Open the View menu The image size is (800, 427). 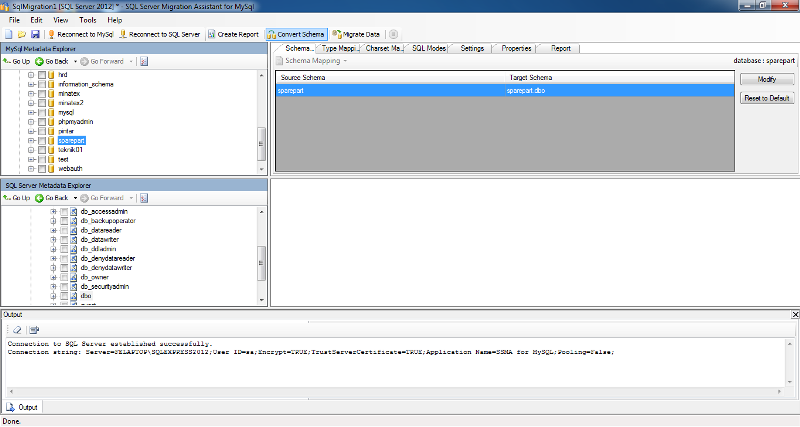pos(61,20)
